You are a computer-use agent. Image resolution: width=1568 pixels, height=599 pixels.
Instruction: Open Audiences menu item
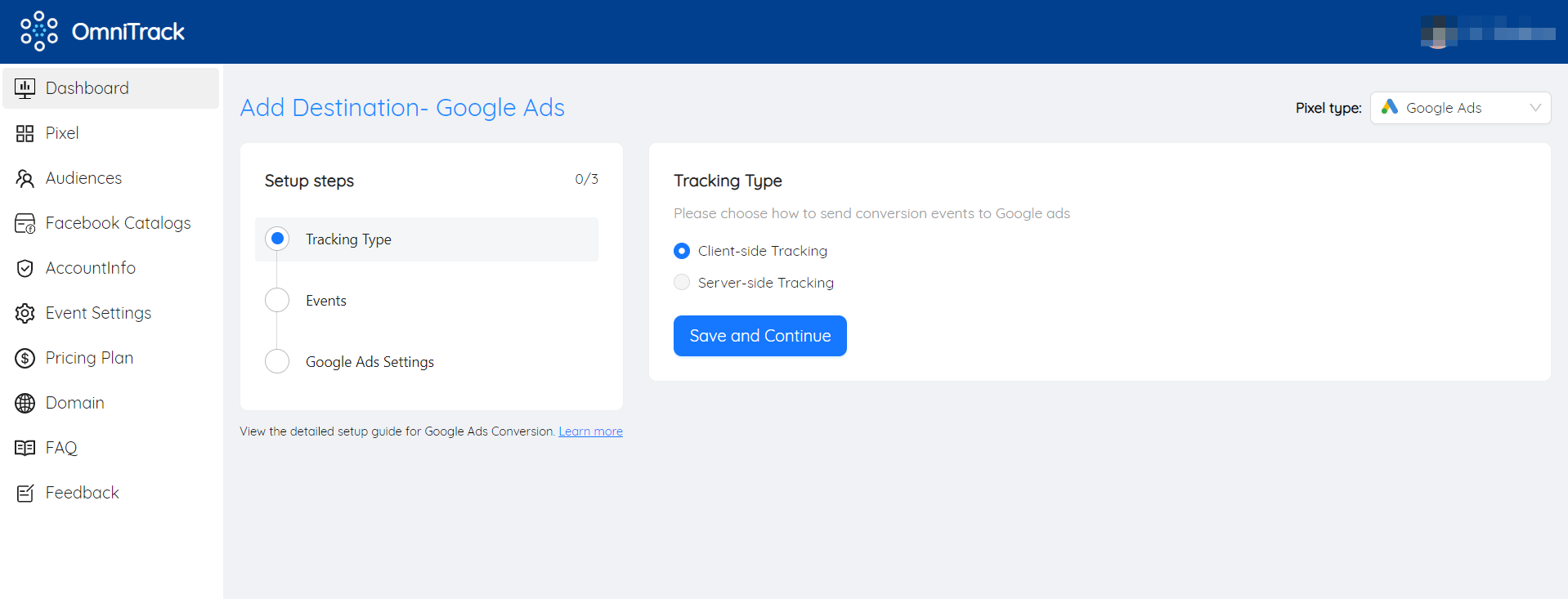[x=111, y=178]
